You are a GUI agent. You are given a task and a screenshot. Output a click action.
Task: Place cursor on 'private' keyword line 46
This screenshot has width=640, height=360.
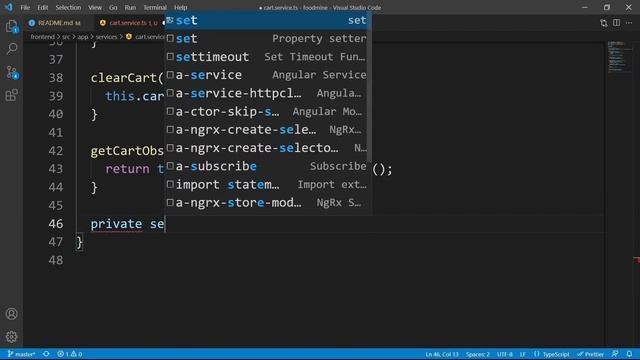[116, 224]
